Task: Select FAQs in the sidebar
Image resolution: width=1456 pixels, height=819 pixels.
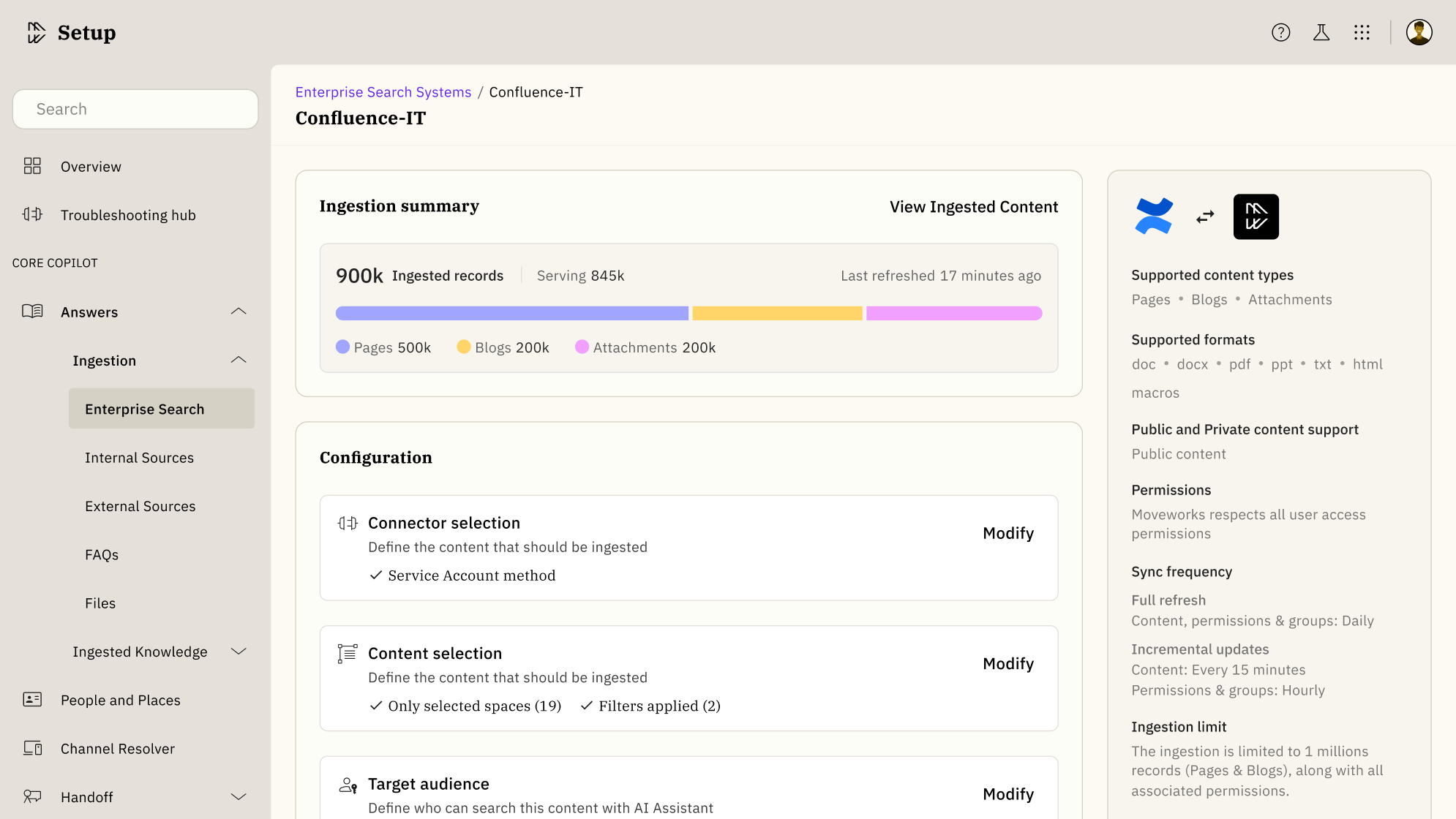Action: (102, 554)
